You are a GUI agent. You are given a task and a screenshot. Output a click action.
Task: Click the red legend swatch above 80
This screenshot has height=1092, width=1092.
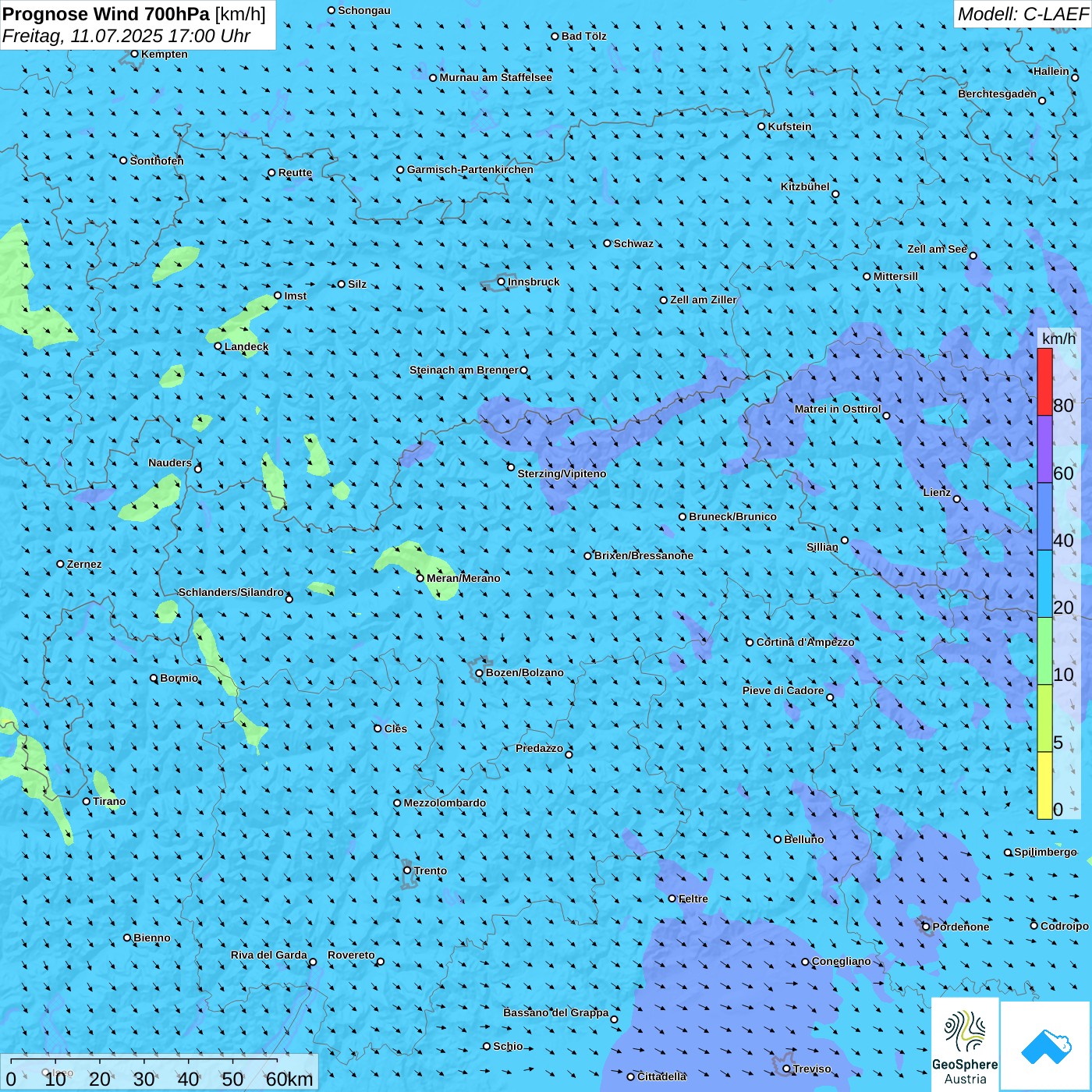pyautogui.click(x=1044, y=381)
